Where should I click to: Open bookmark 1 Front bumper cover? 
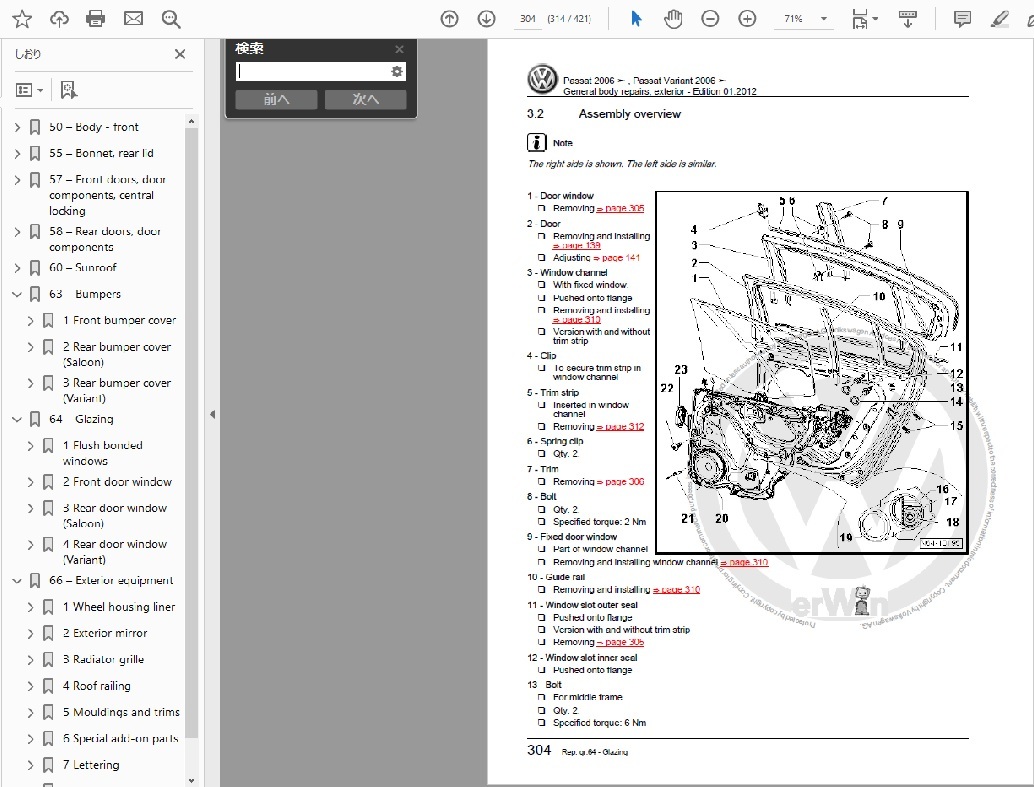(x=119, y=321)
